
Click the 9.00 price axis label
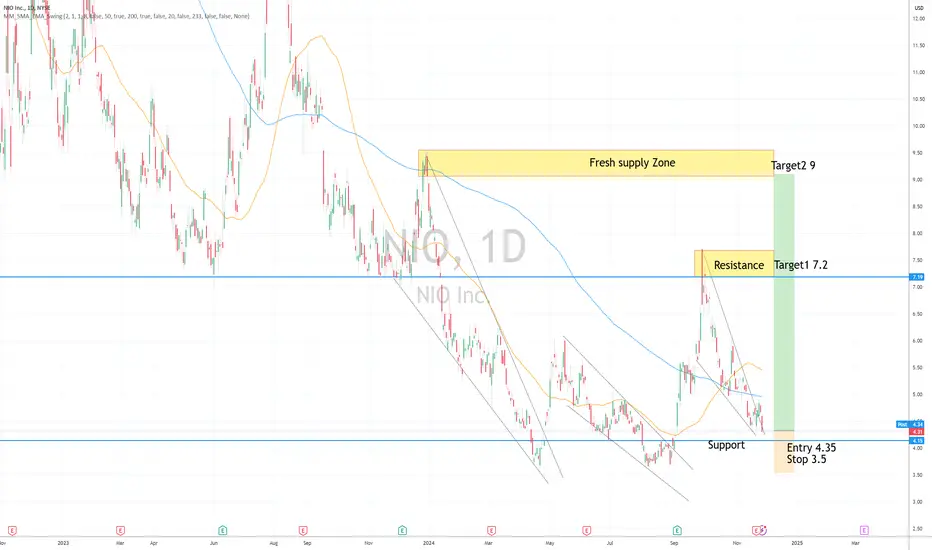[x=918, y=180]
